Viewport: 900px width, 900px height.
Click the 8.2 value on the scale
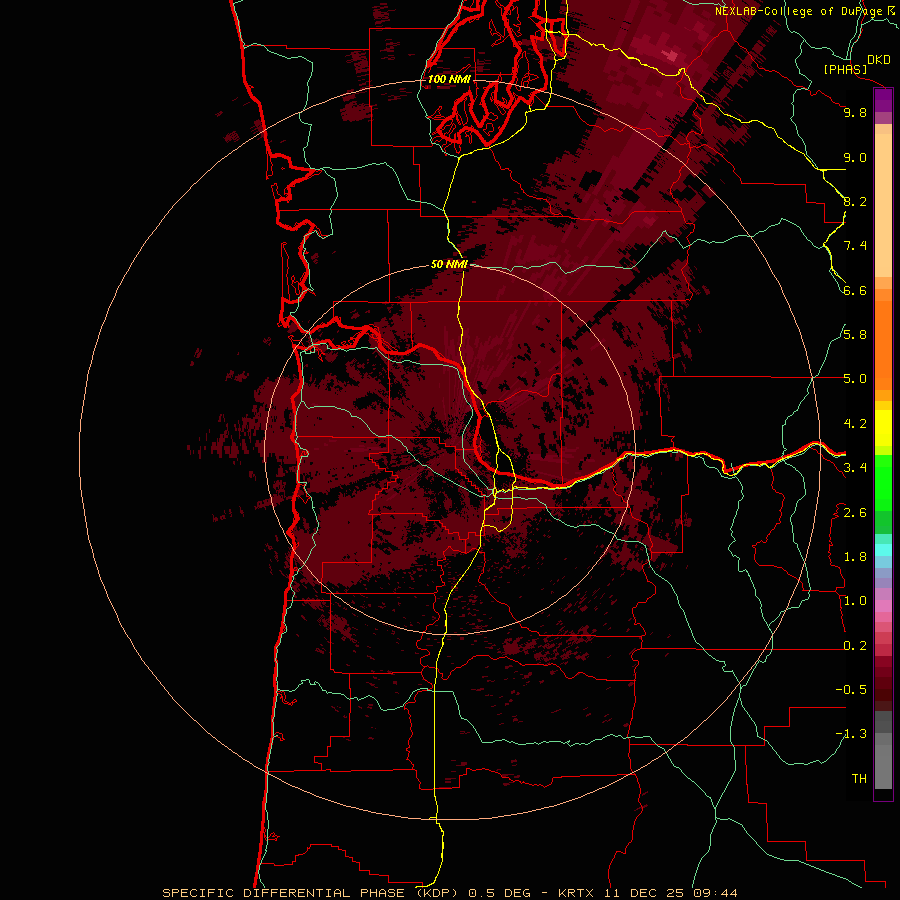coord(855,202)
